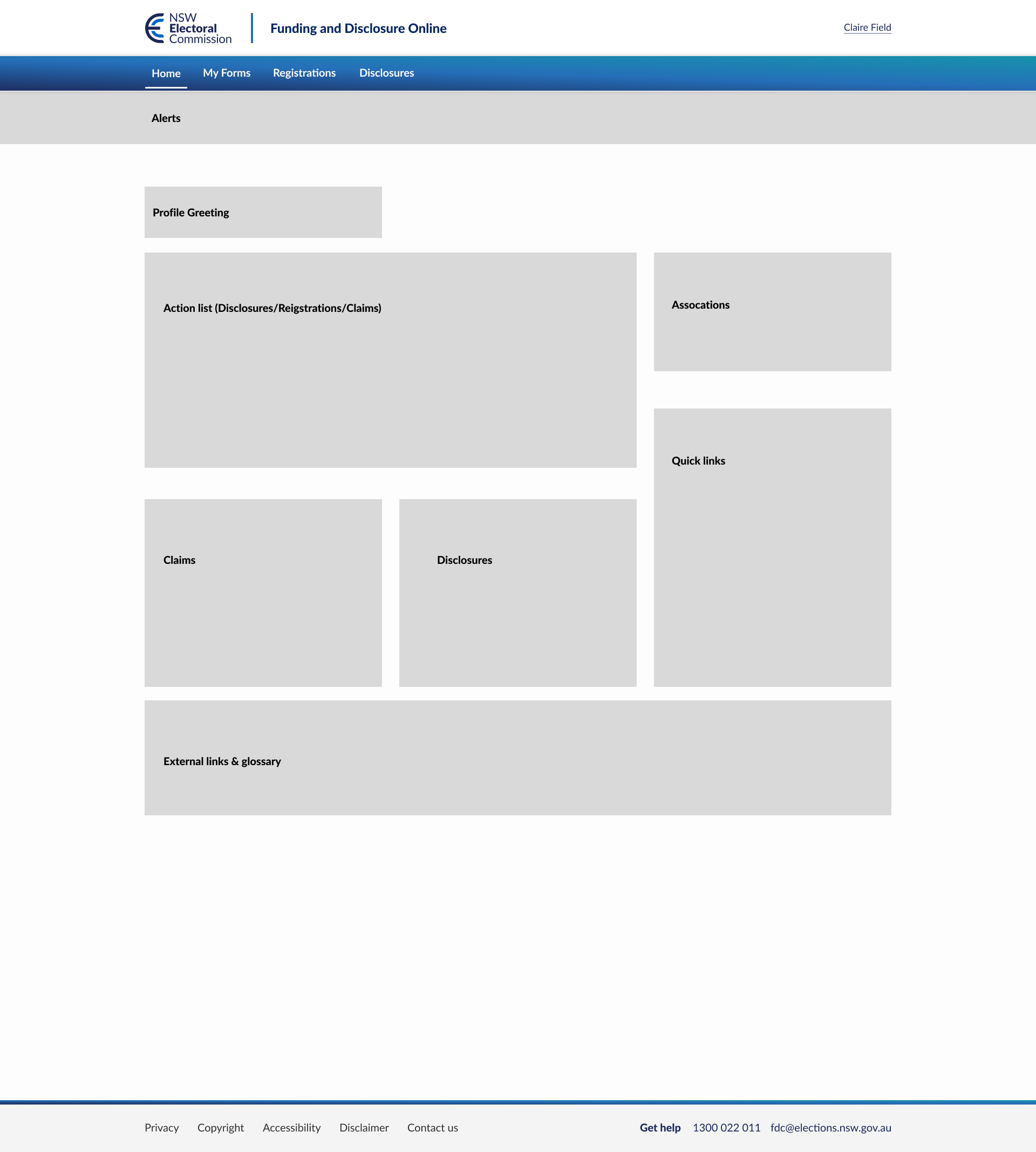This screenshot has height=1152, width=1036.
Task: Click the Claire Field profile link
Action: click(866, 27)
